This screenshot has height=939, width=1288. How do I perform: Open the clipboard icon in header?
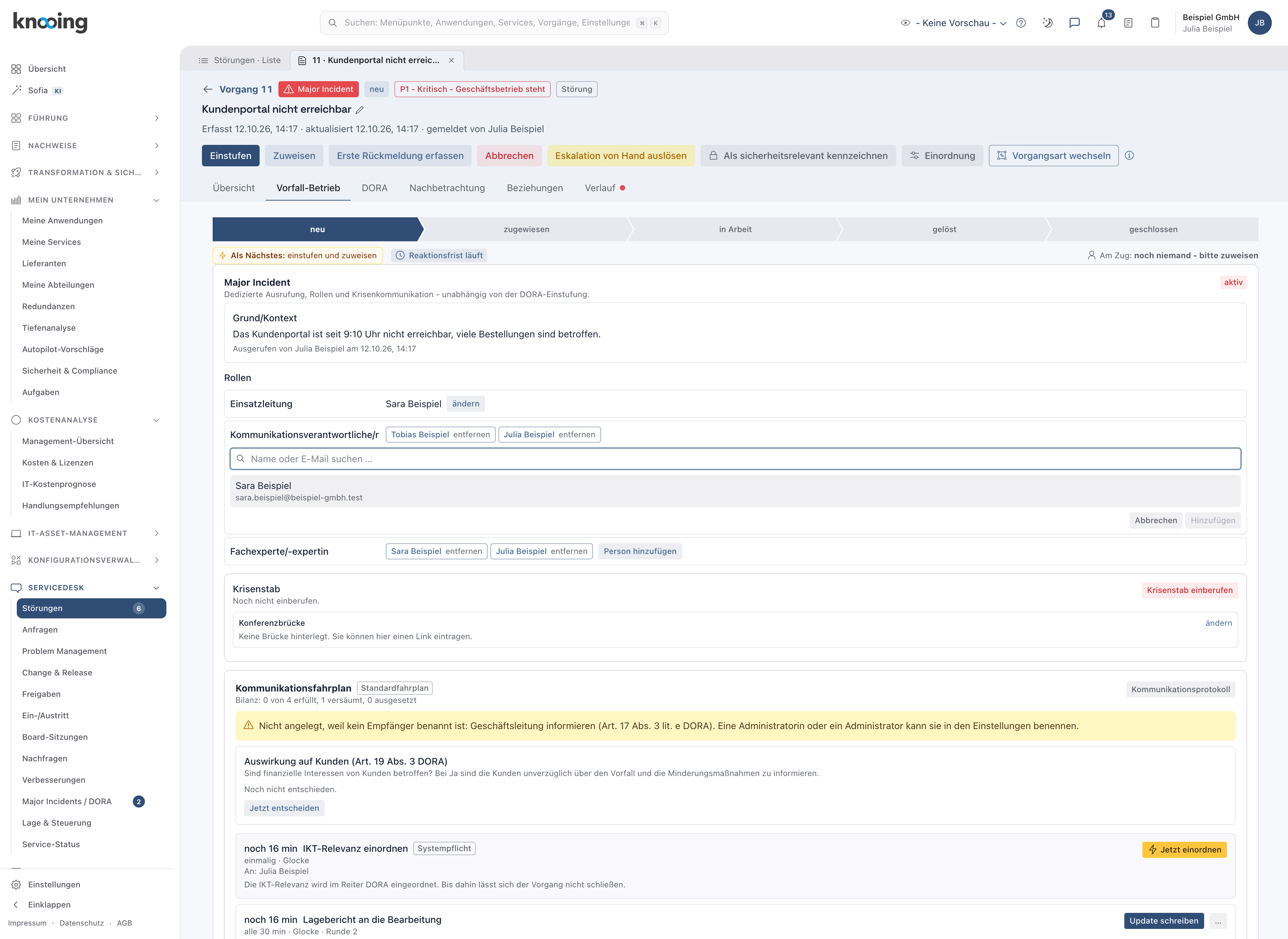1155,23
